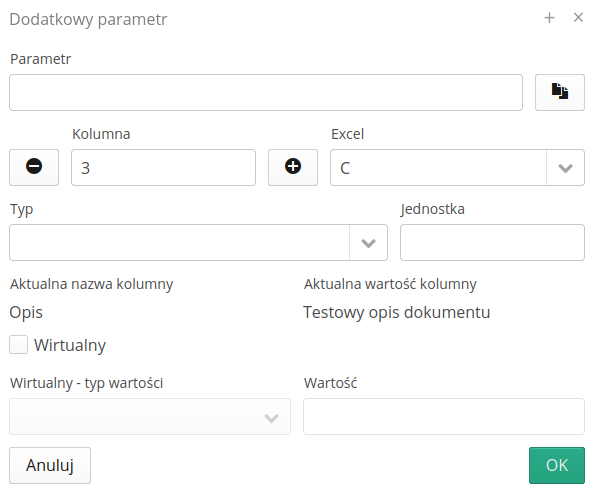Image resolution: width=593 pixels, height=492 pixels.
Task: Click the Testowy opis dokumentu value text
Action: tap(397, 312)
